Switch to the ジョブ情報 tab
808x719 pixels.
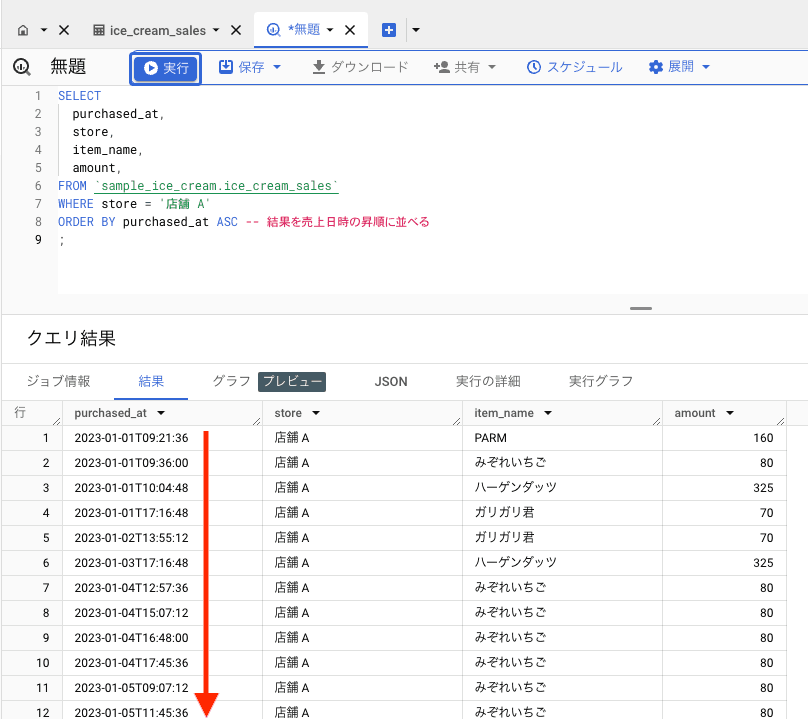click(x=58, y=381)
